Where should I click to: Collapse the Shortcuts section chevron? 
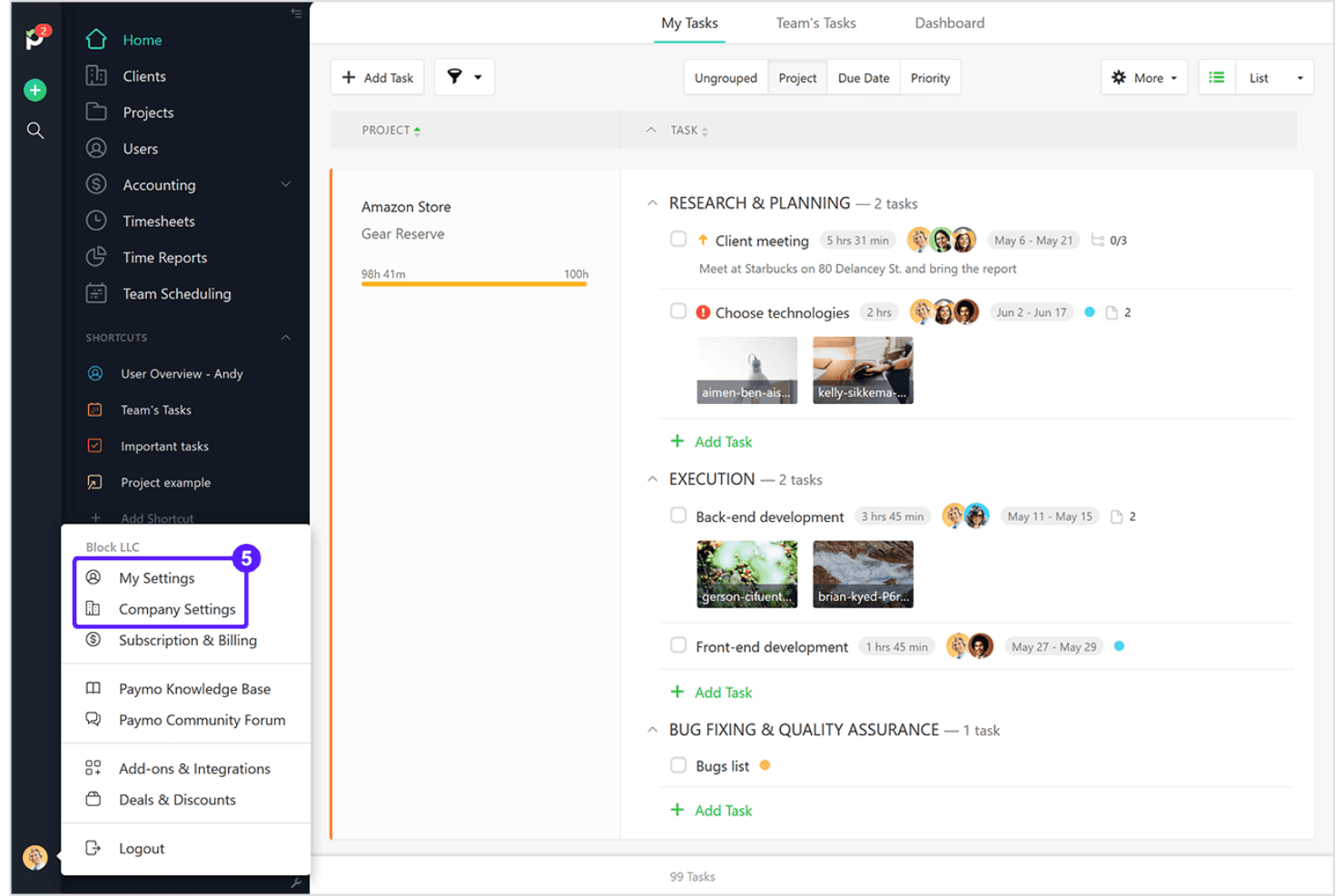286,337
